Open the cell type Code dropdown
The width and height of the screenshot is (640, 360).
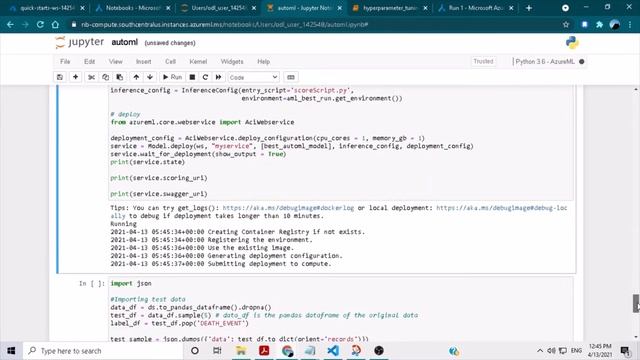pos(253,77)
